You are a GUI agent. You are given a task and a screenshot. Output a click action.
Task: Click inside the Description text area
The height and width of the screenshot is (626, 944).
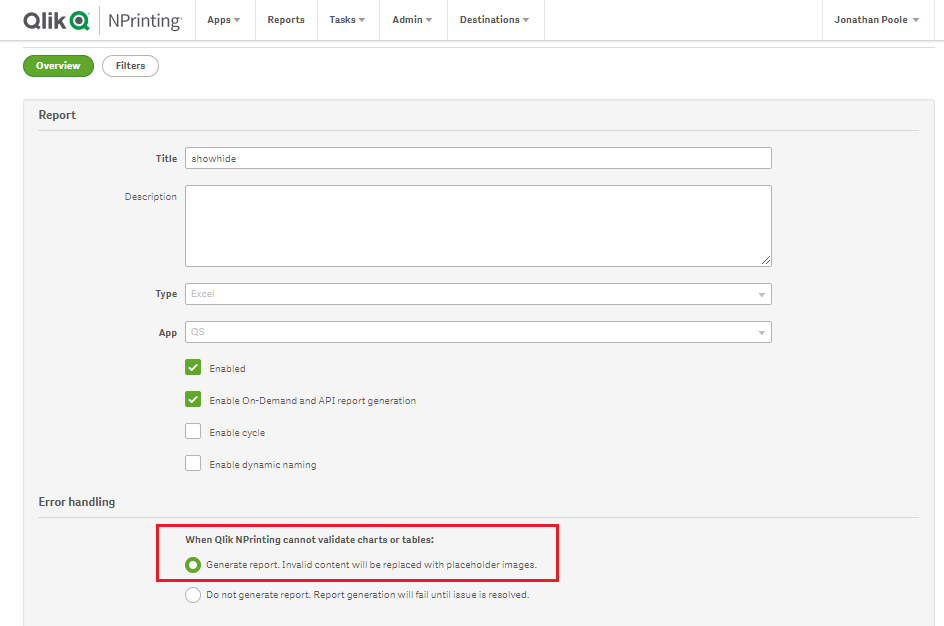pyautogui.click(x=478, y=226)
